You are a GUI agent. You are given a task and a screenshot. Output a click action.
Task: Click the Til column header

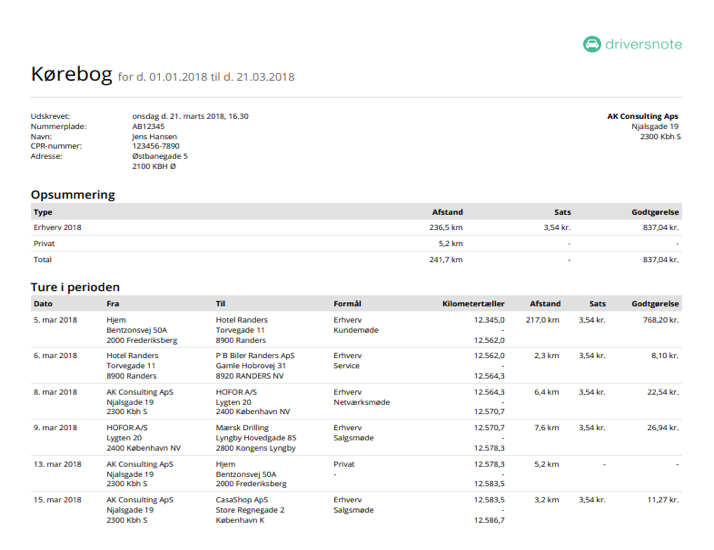[220, 304]
